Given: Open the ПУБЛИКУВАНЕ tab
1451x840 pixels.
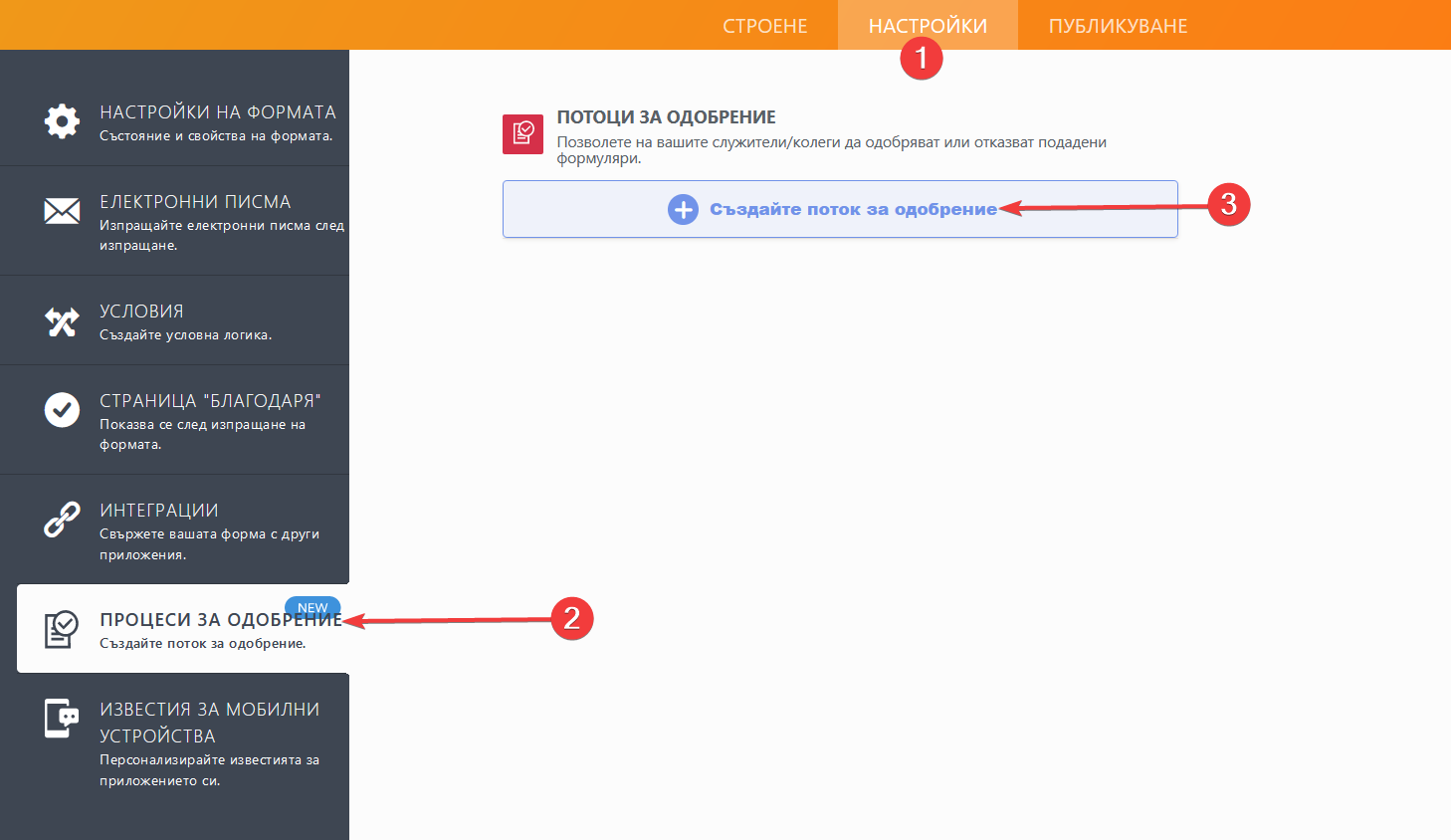Looking at the screenshot, I should click(1118, 26).
